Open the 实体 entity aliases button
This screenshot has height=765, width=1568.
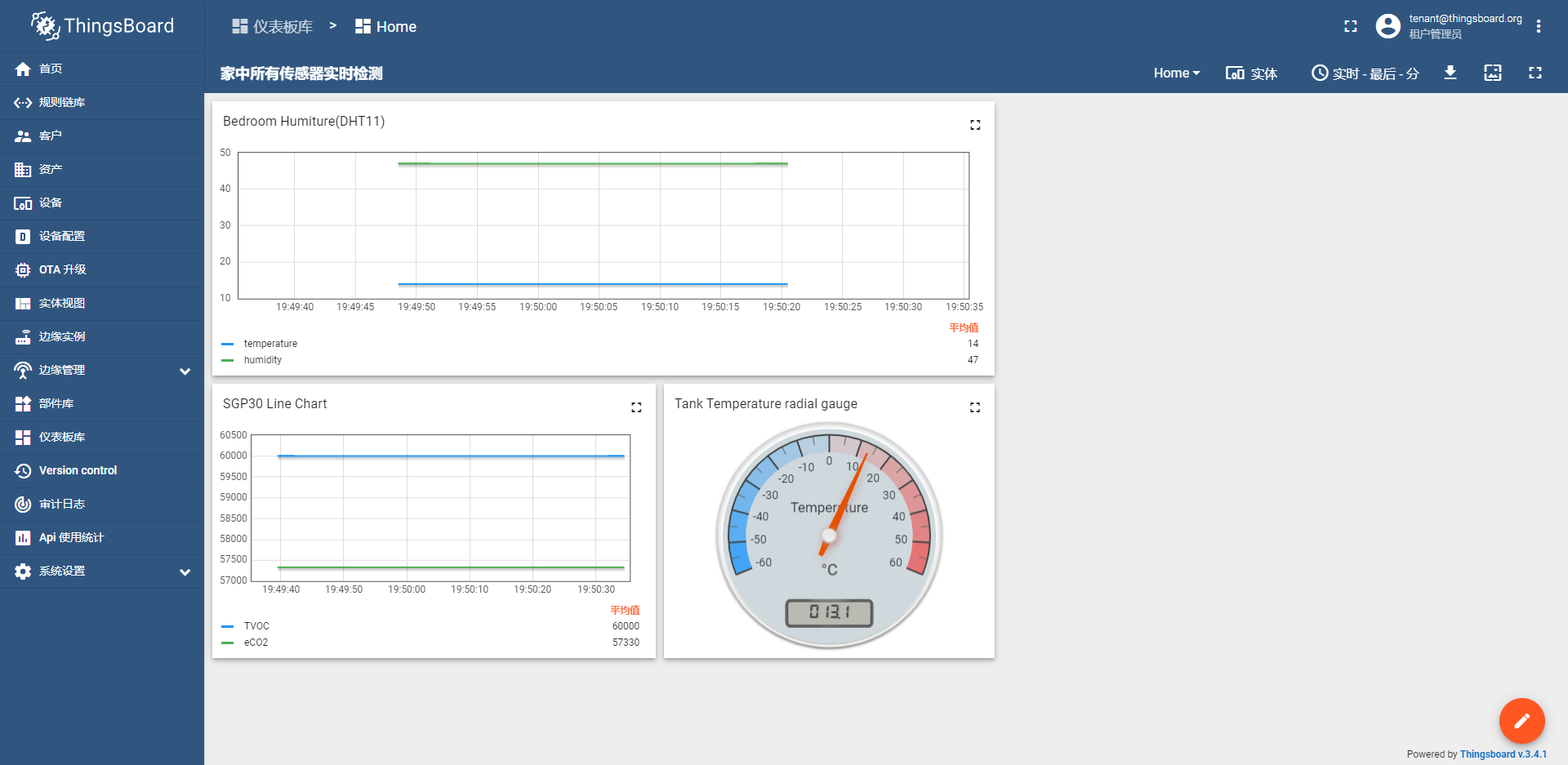1251,73
